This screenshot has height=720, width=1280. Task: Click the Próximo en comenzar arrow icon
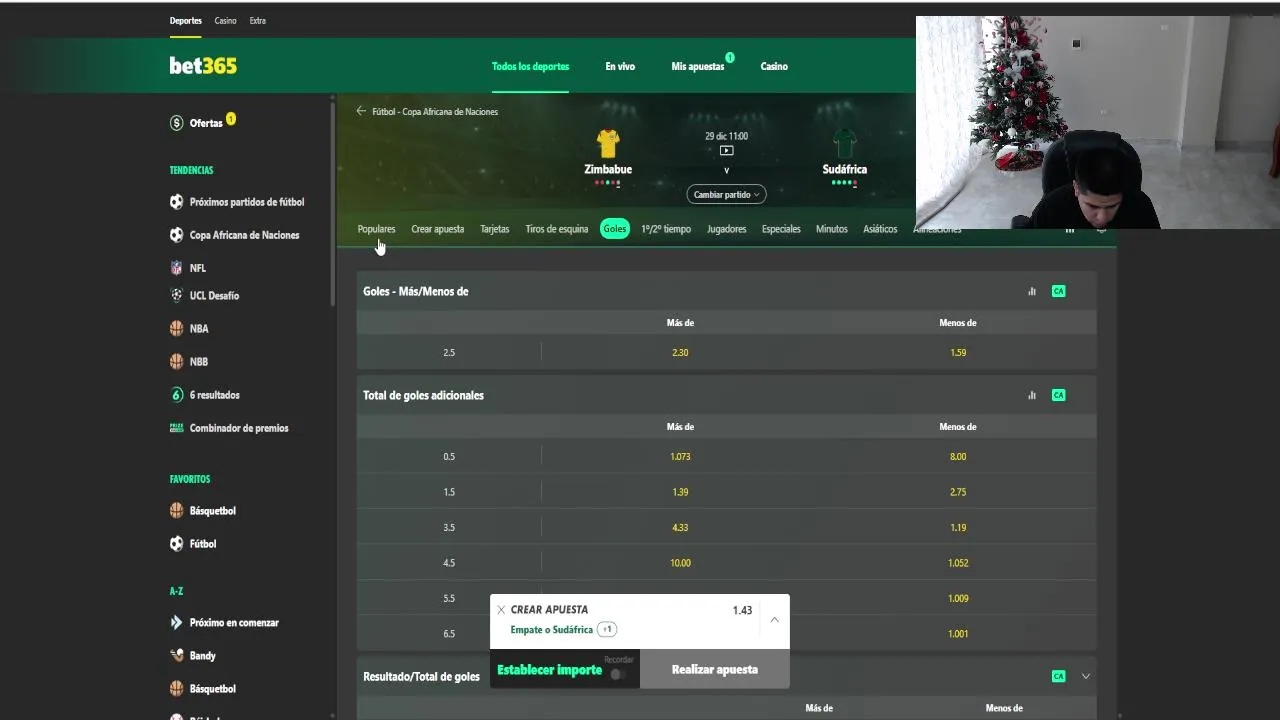[x=177, y=622]
